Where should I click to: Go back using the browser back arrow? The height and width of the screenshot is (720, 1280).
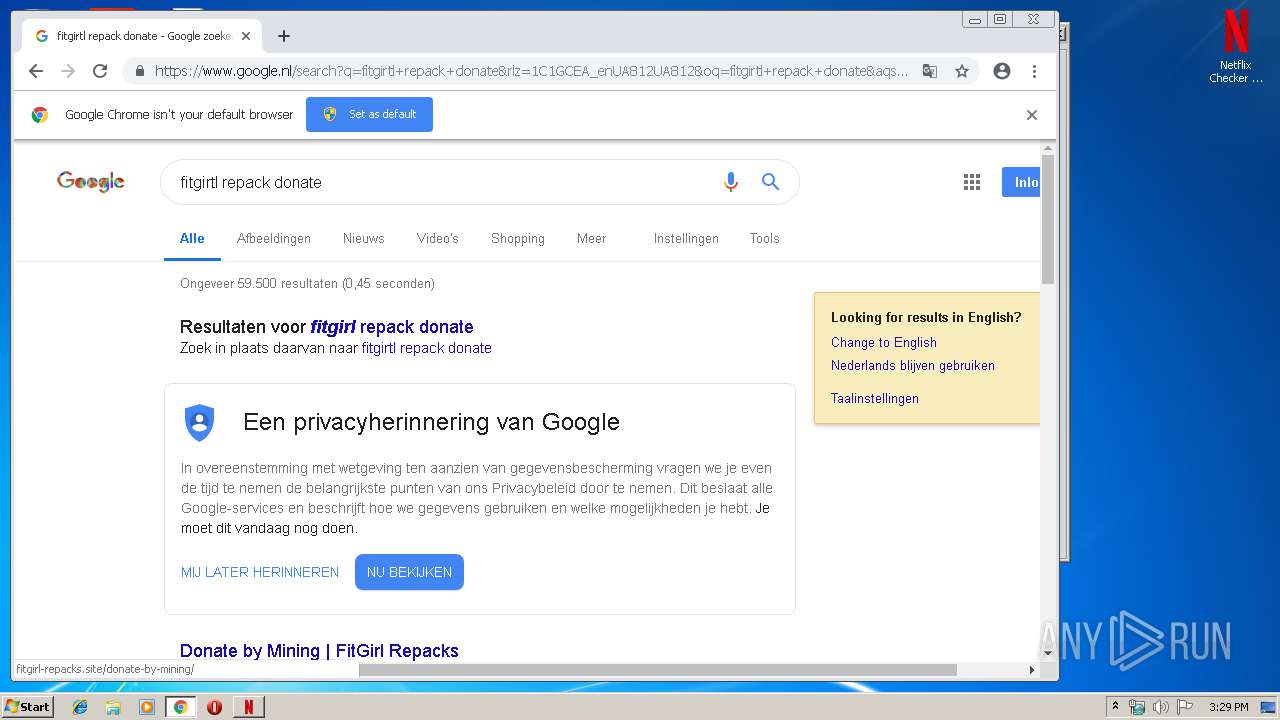(x=36, y=71)
